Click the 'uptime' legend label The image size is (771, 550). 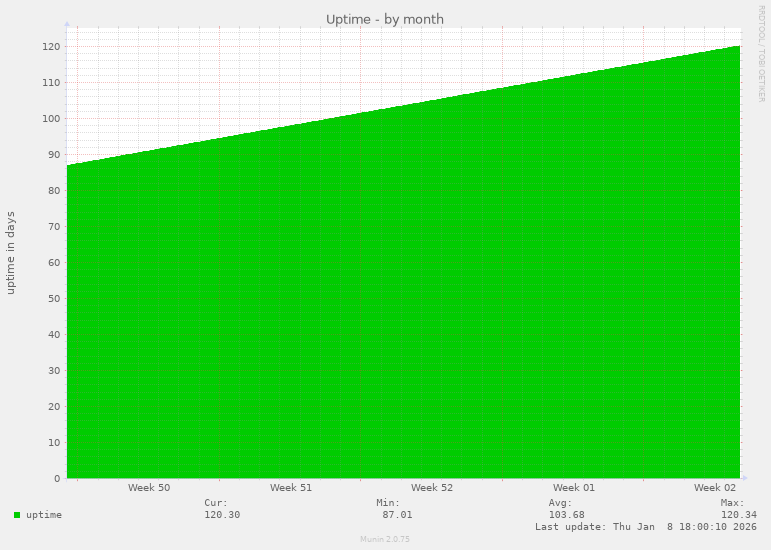44,515
